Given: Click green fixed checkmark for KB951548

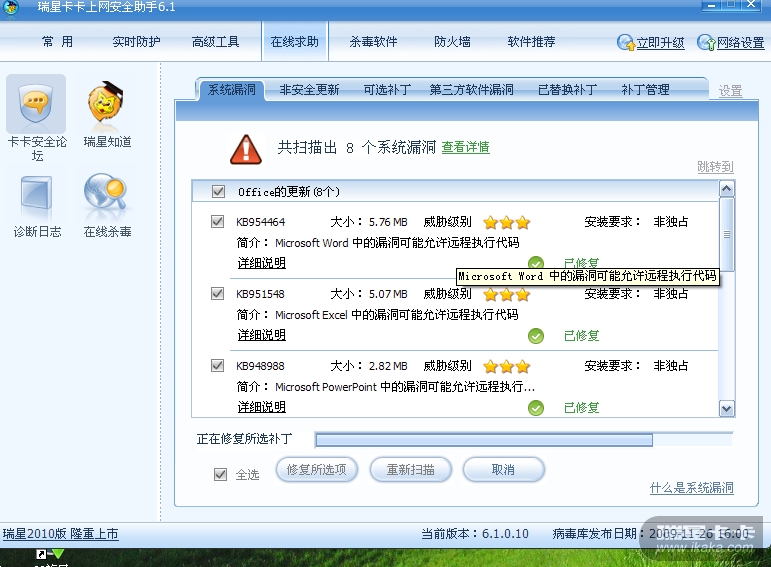Looking at the screenshot, I should pyautogui.click(x=536, y=336).
